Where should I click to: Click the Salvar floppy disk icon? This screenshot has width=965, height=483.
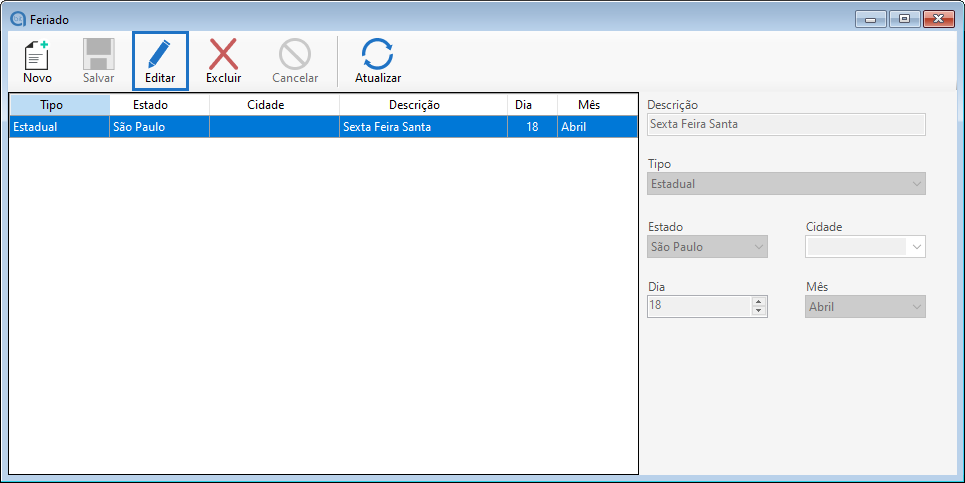98,55
